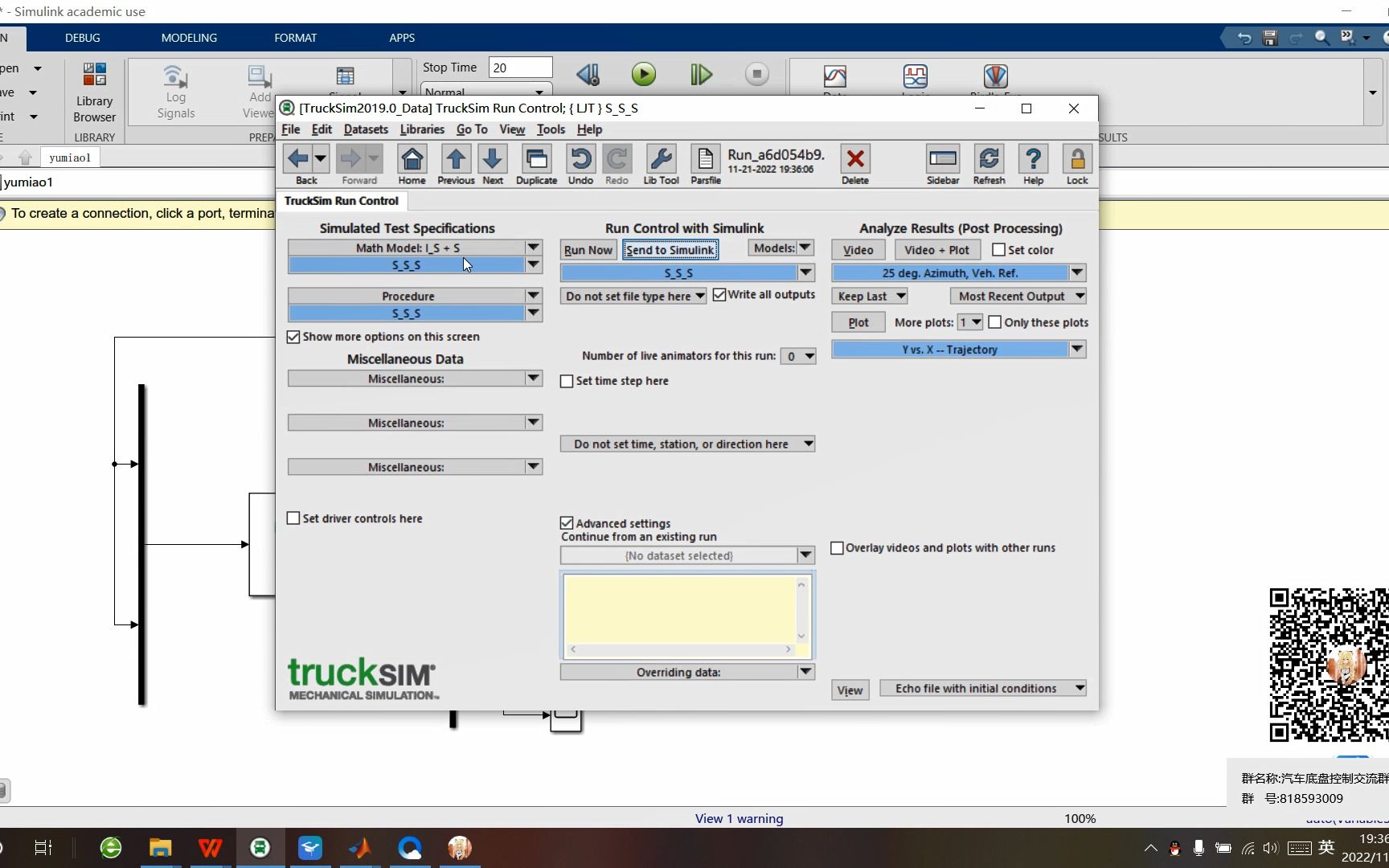Click the Video + Plot button

point(936,250)
